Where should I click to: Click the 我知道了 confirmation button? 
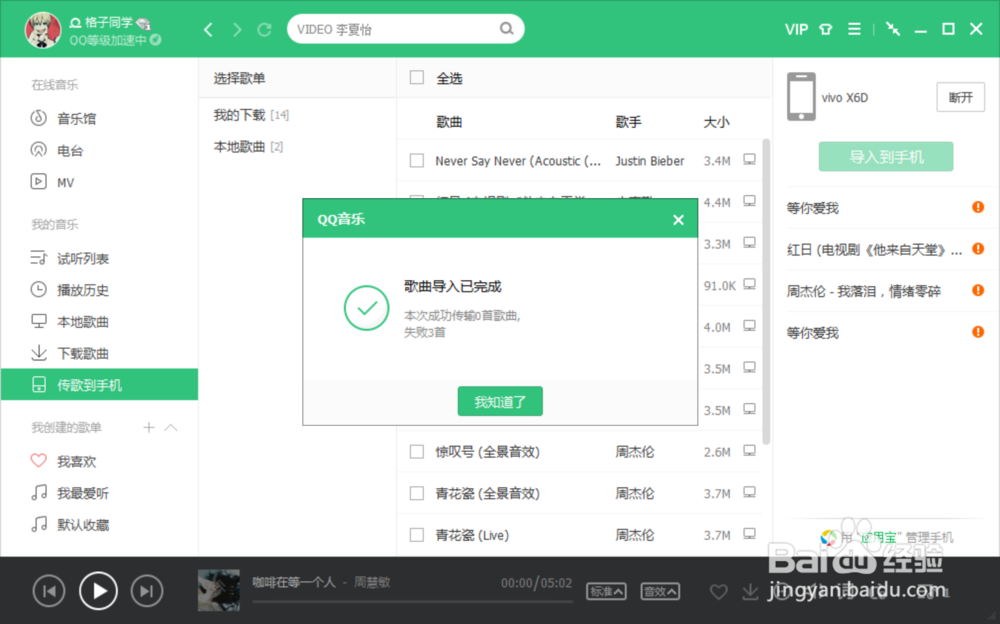tap(499, 400)
